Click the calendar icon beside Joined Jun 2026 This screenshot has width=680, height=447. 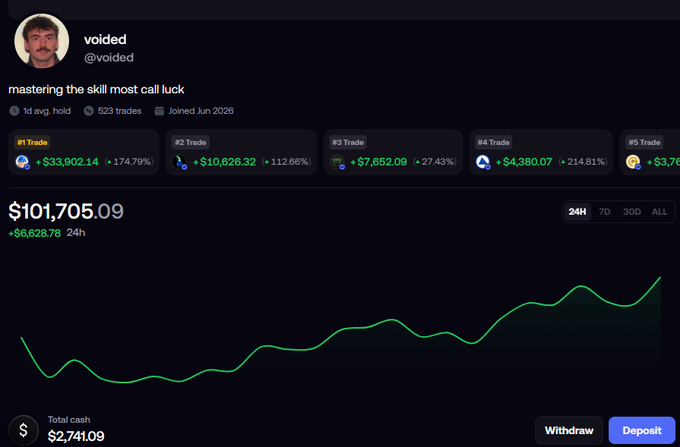159,111
